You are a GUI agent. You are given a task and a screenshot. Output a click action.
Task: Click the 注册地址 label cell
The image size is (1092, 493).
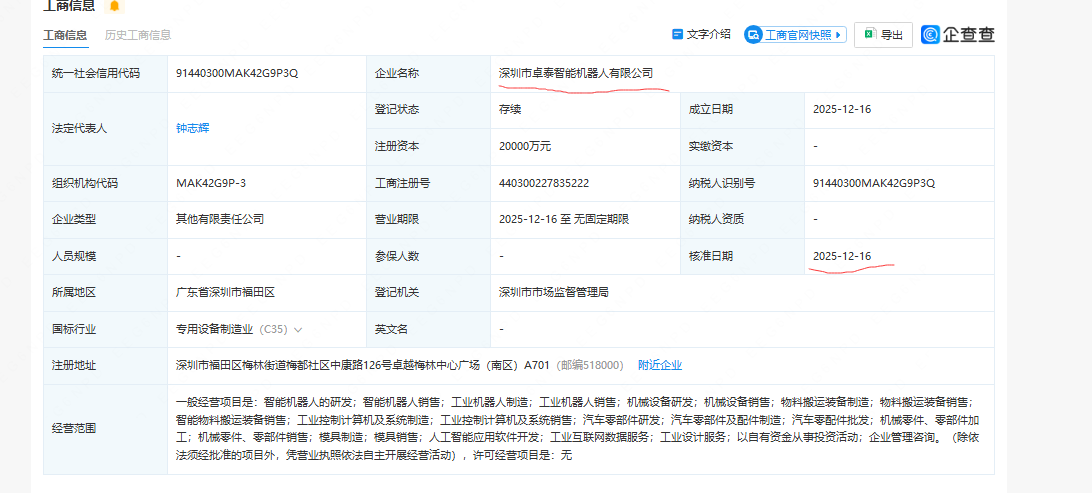click(x=105, y=366)
